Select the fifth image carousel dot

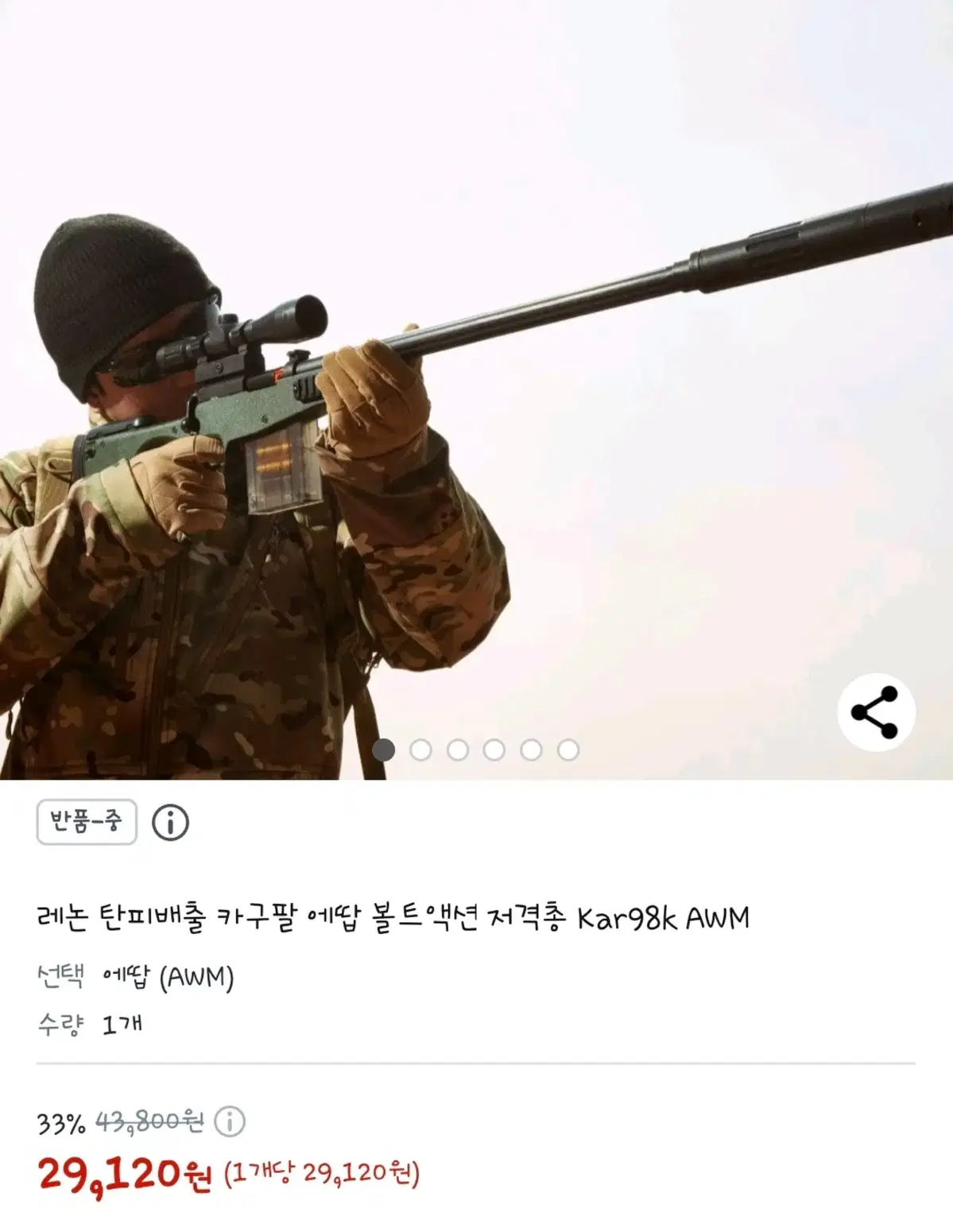tap(531, 750)
